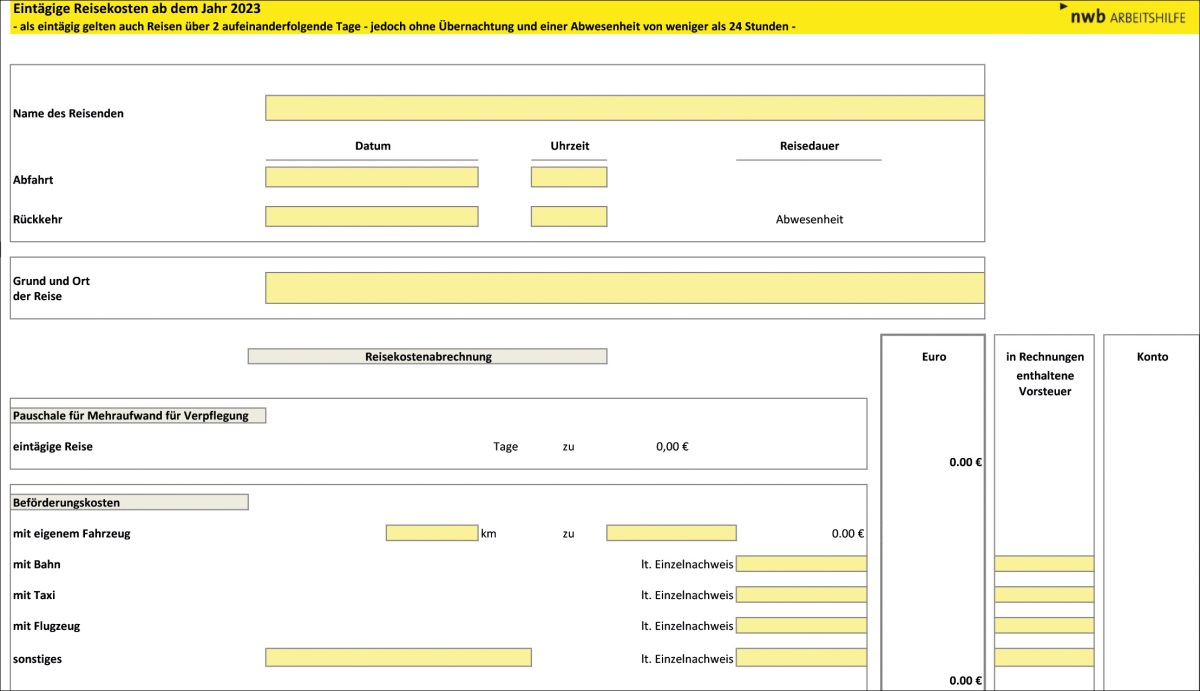This screenshot has height=691, width=1200.
Task: Click the Vorsteuer field in the mit Bahn row
Action: pos(1044,564)
